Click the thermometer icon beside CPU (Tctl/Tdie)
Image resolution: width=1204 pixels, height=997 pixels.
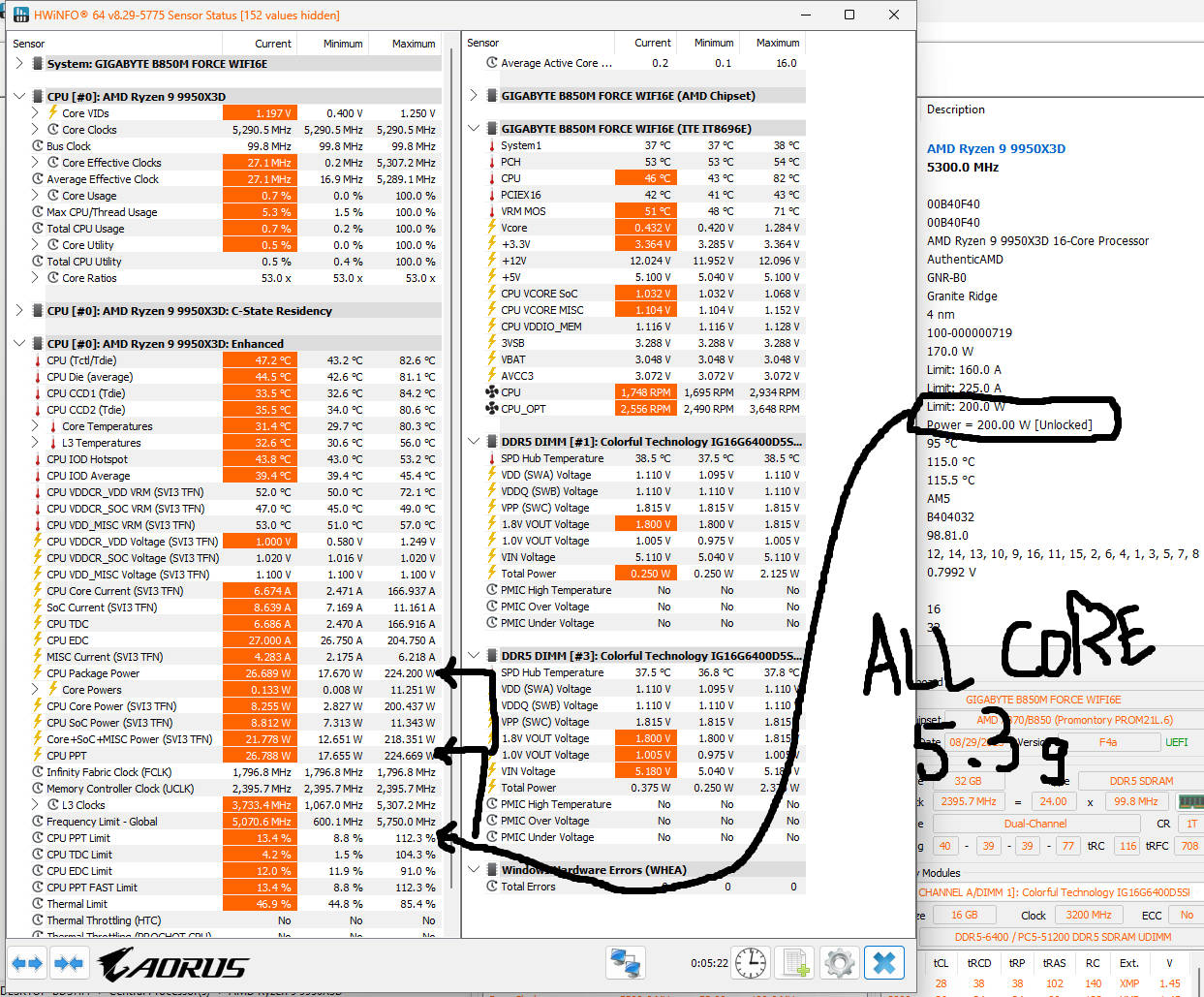coord(38,360)
